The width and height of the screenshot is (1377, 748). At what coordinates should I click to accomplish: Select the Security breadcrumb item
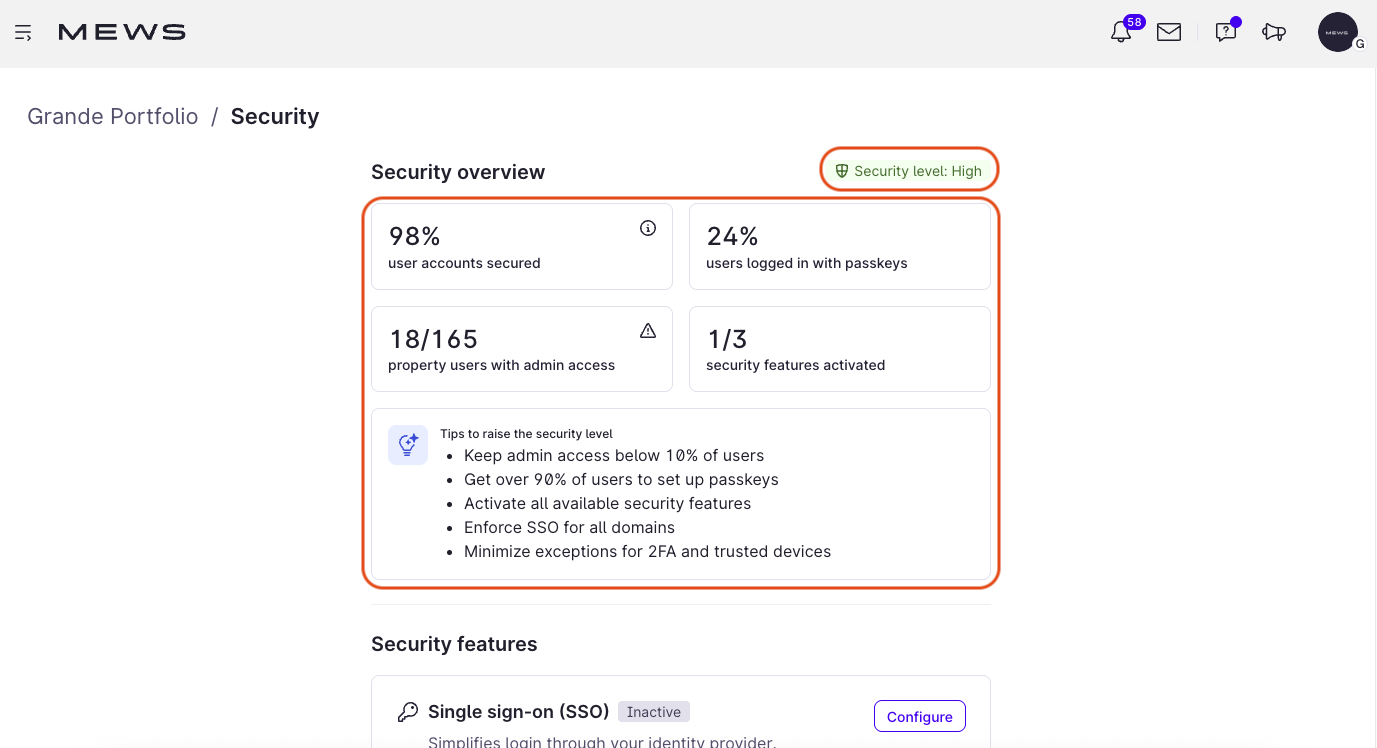(x=275, y=116)
